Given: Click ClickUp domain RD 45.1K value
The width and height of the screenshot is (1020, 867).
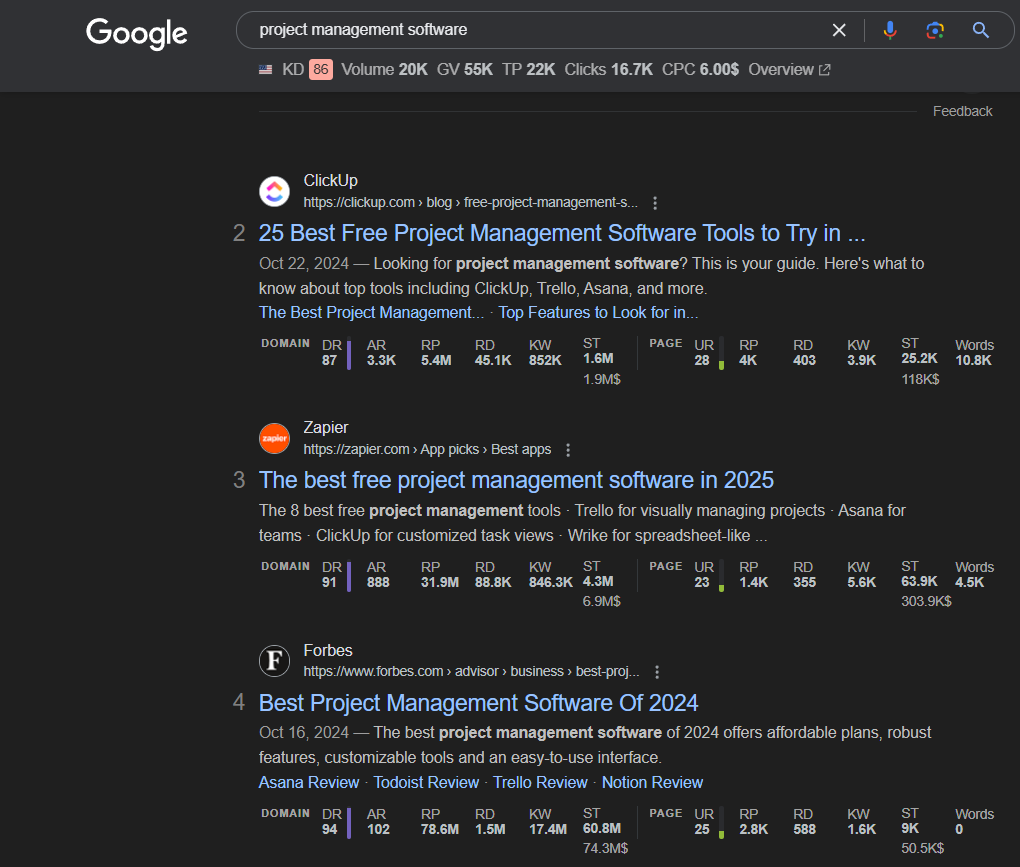Looking at the screenshot, I should 493,360.
